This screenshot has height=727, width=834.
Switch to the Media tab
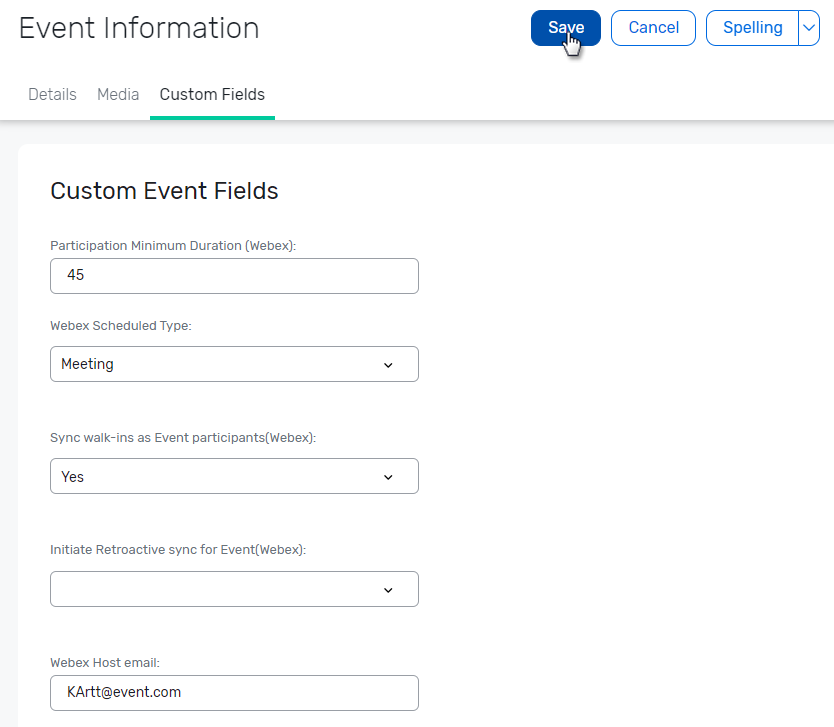pos(118,94)
